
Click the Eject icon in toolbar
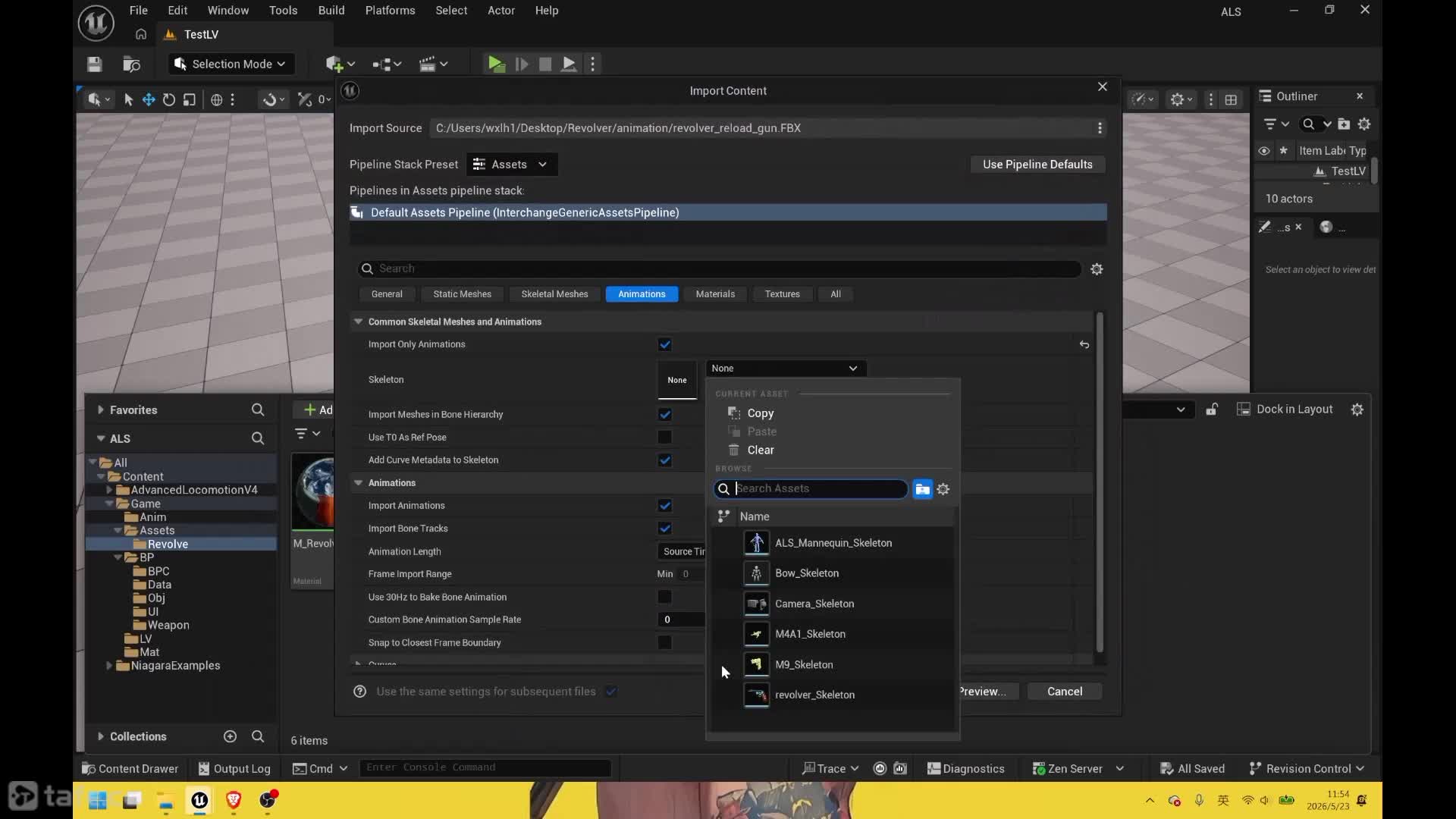(569, 64)
